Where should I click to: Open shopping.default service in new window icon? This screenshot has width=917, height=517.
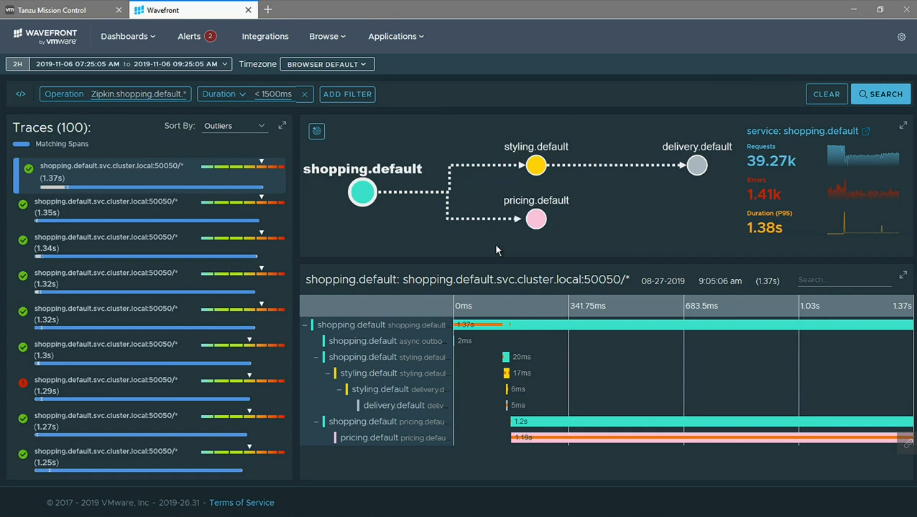(866, 131)
